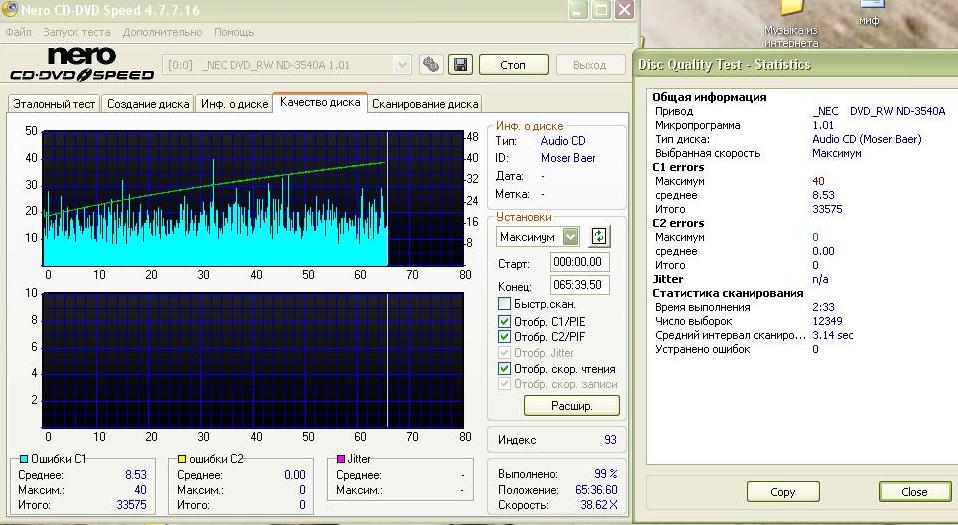This screenshot has height=525, width=958.
Task: Open the миф desktop file icon
Action: tap(868, 12)
